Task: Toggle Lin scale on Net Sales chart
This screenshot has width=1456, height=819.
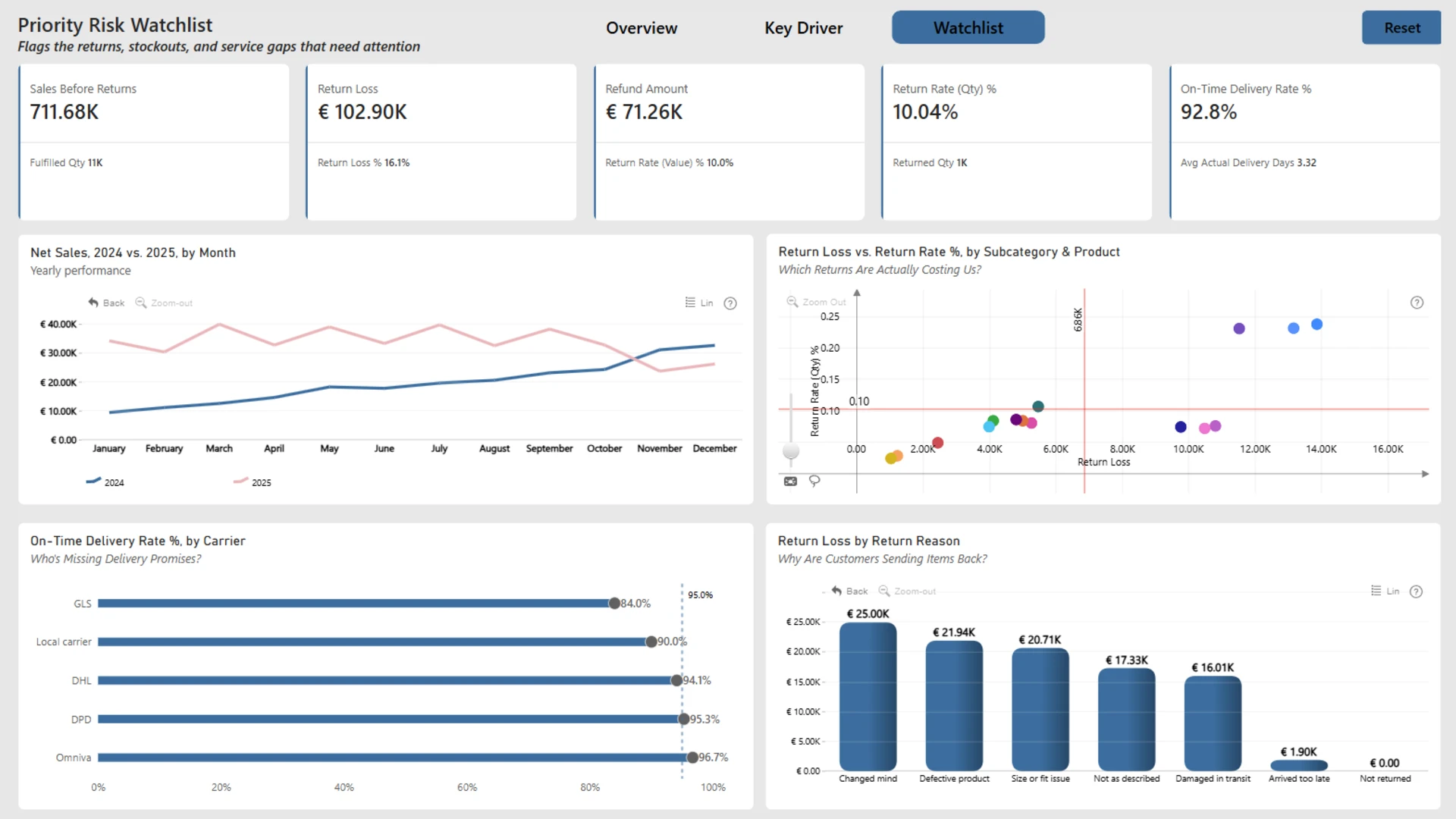Action: point(699,303)
